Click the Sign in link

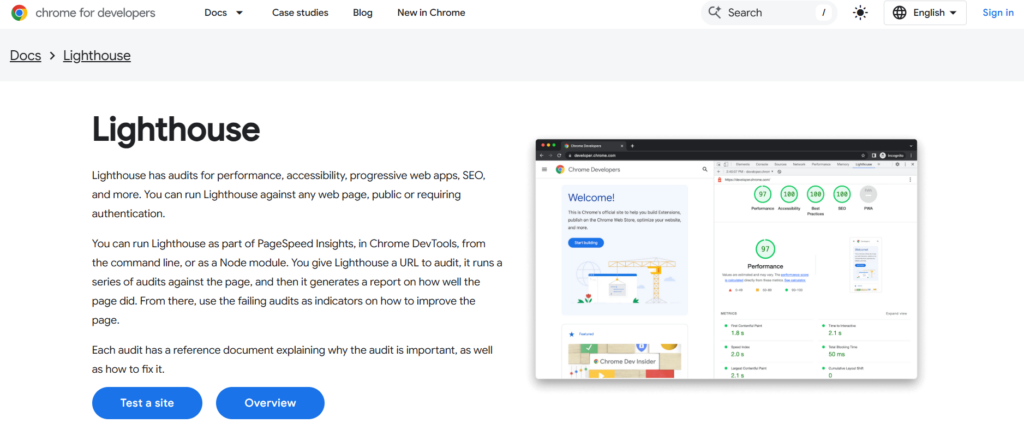coord(998,12)
